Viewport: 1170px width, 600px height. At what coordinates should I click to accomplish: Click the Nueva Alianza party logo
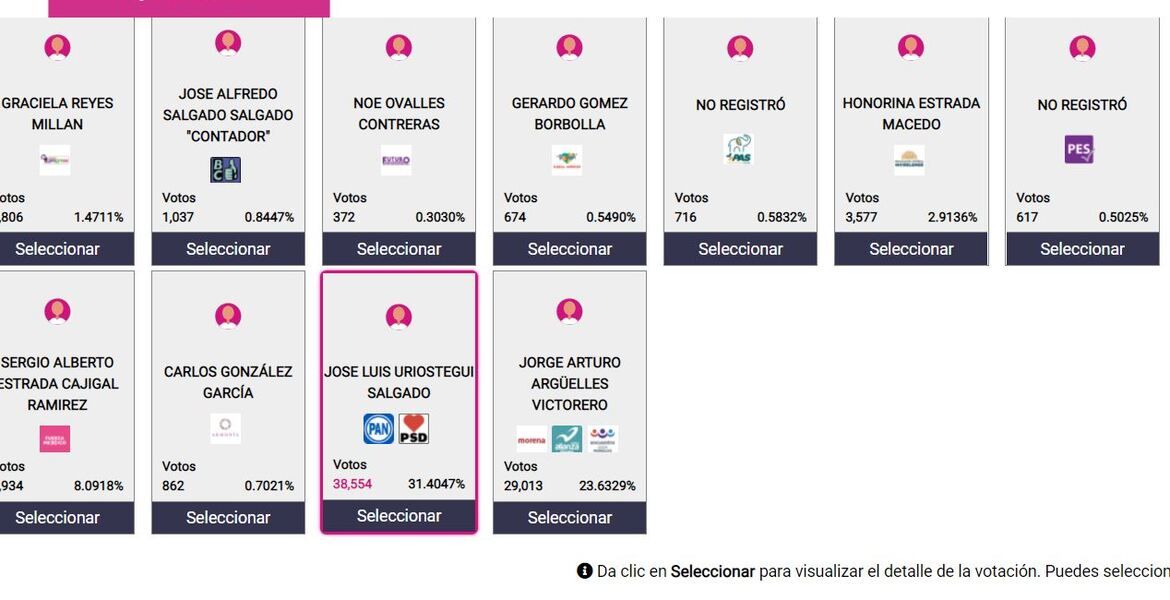(x=567, y=439)
